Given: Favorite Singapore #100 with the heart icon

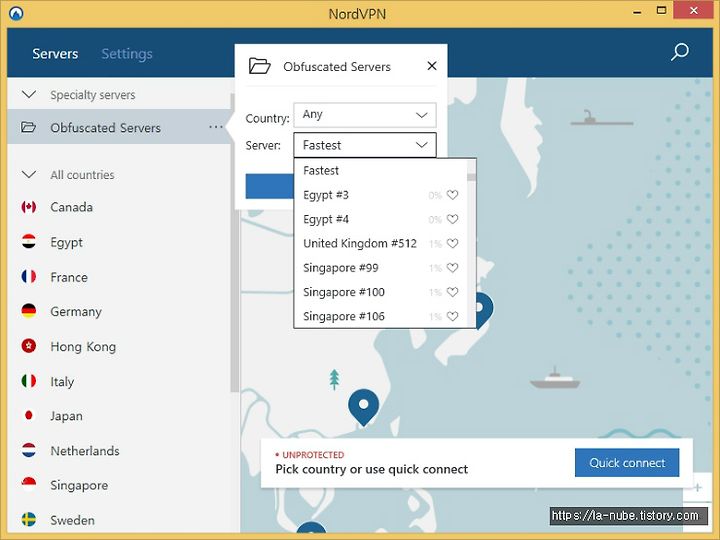Looking at the screenshot, I should [x=452, y=292].
